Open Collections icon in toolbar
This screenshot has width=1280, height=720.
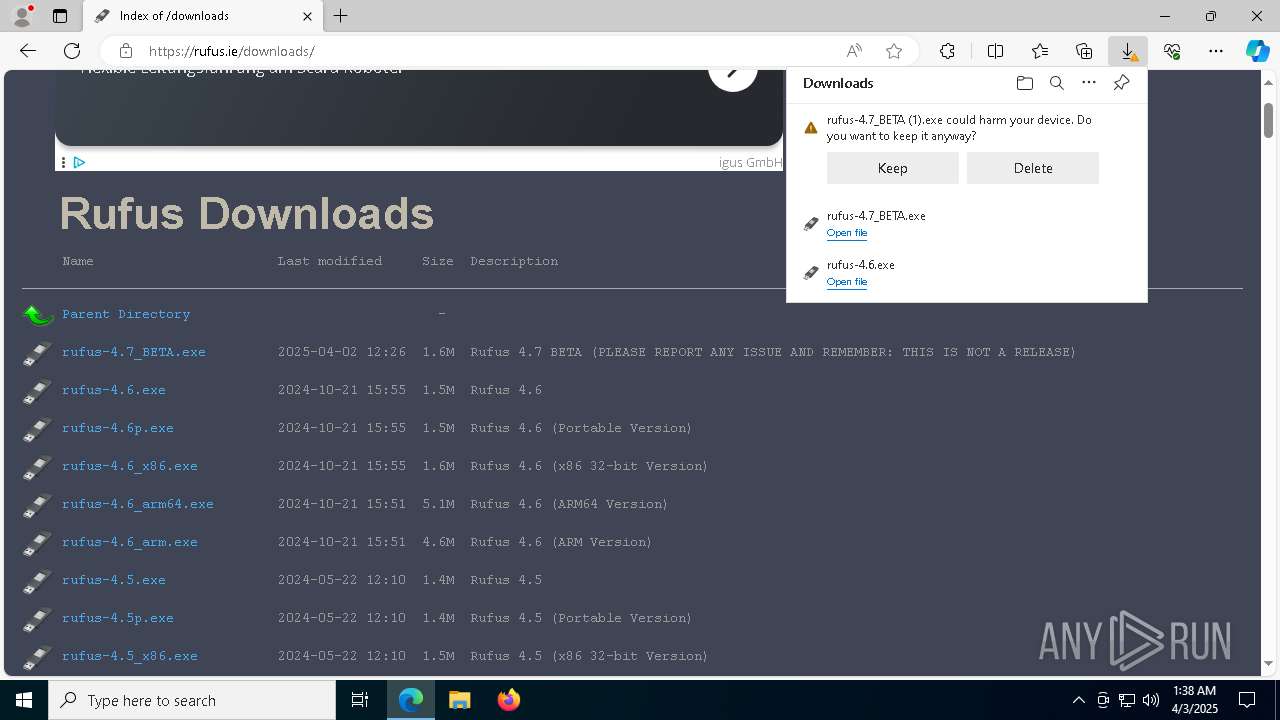[x=1084, y=51]
